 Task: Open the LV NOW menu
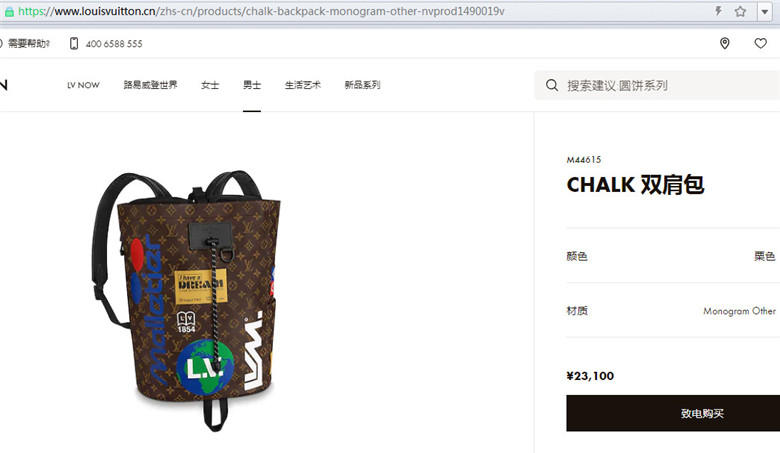coord(84,85)
